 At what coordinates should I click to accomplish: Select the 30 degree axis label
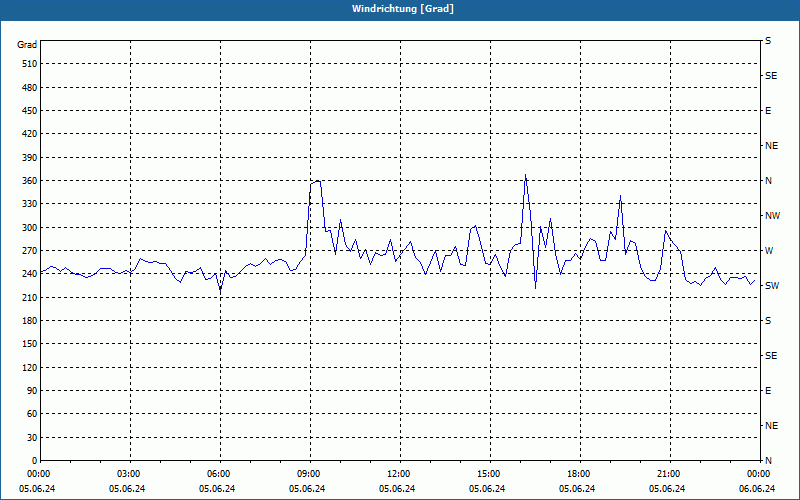click(32, 437)
